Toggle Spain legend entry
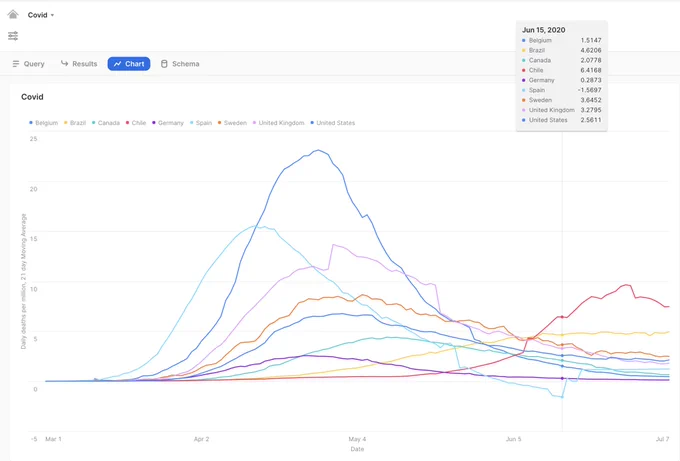680x461 pixels. tap(201, 123)
